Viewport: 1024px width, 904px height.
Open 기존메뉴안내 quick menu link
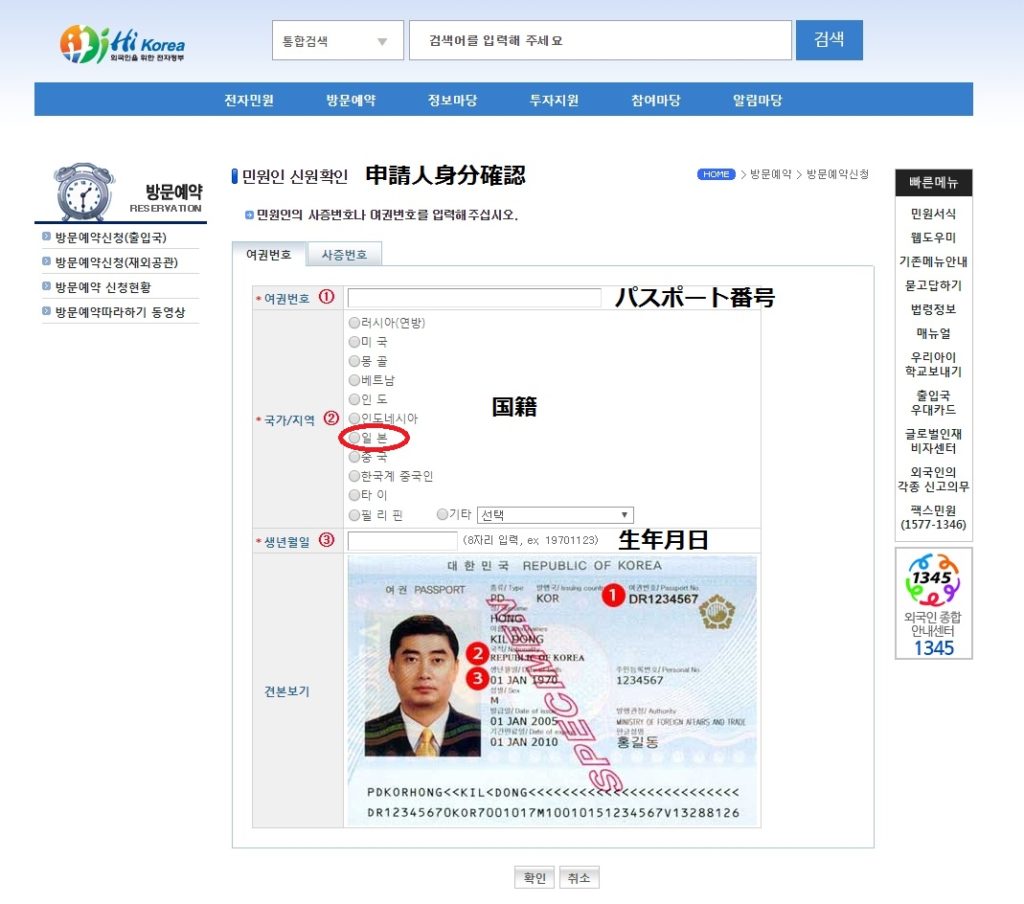pyautogui.click(x=933, y=261)
